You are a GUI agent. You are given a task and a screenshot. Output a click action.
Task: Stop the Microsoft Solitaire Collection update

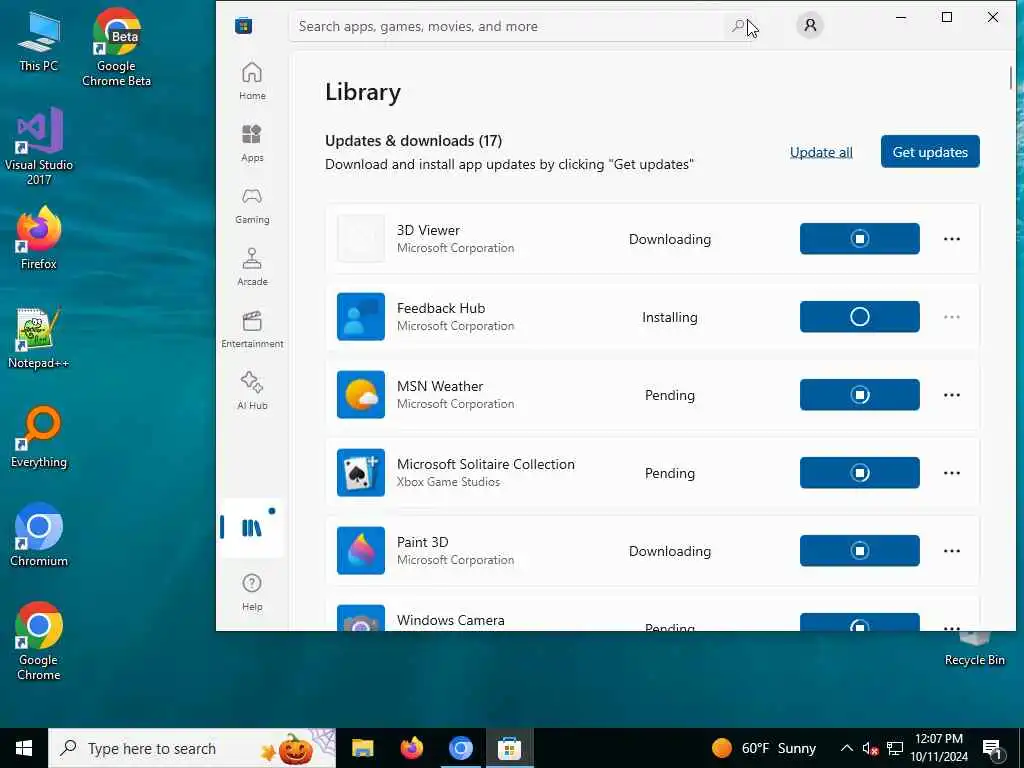(859, 473)
